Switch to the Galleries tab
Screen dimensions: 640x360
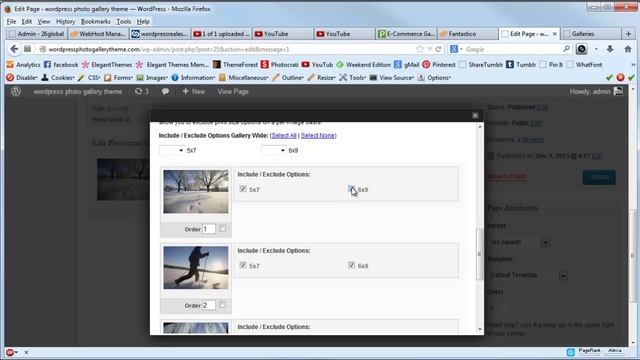(x=591, y=34)
